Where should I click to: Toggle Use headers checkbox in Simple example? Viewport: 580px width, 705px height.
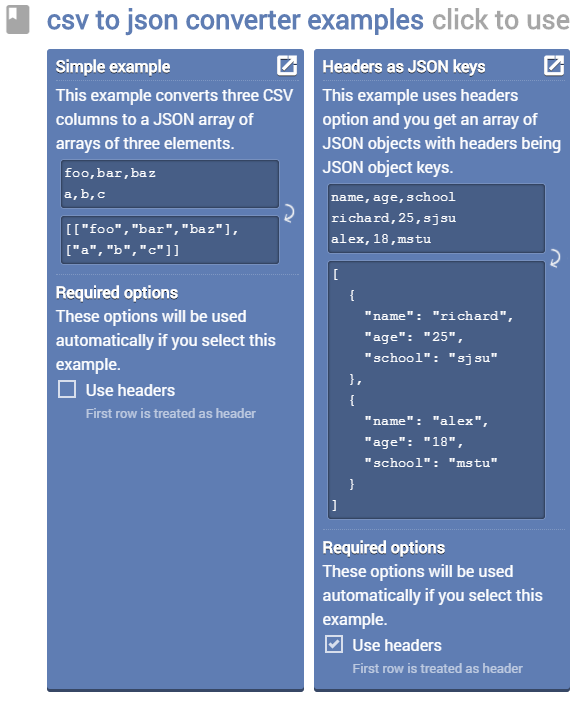pos(67,389)
